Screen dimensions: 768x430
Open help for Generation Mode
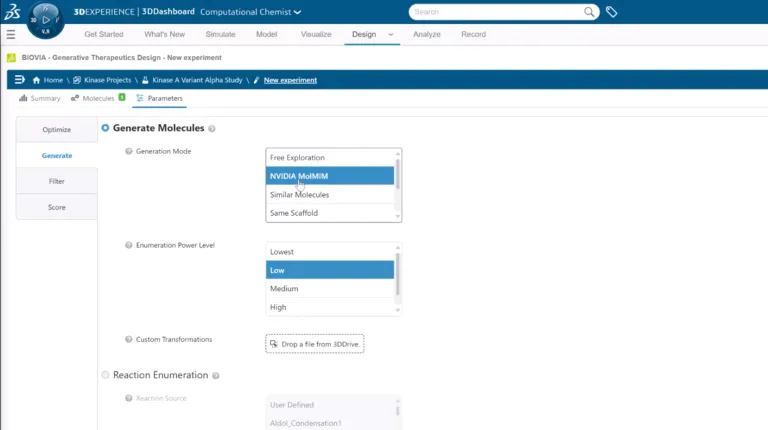(x=129, y=151)
